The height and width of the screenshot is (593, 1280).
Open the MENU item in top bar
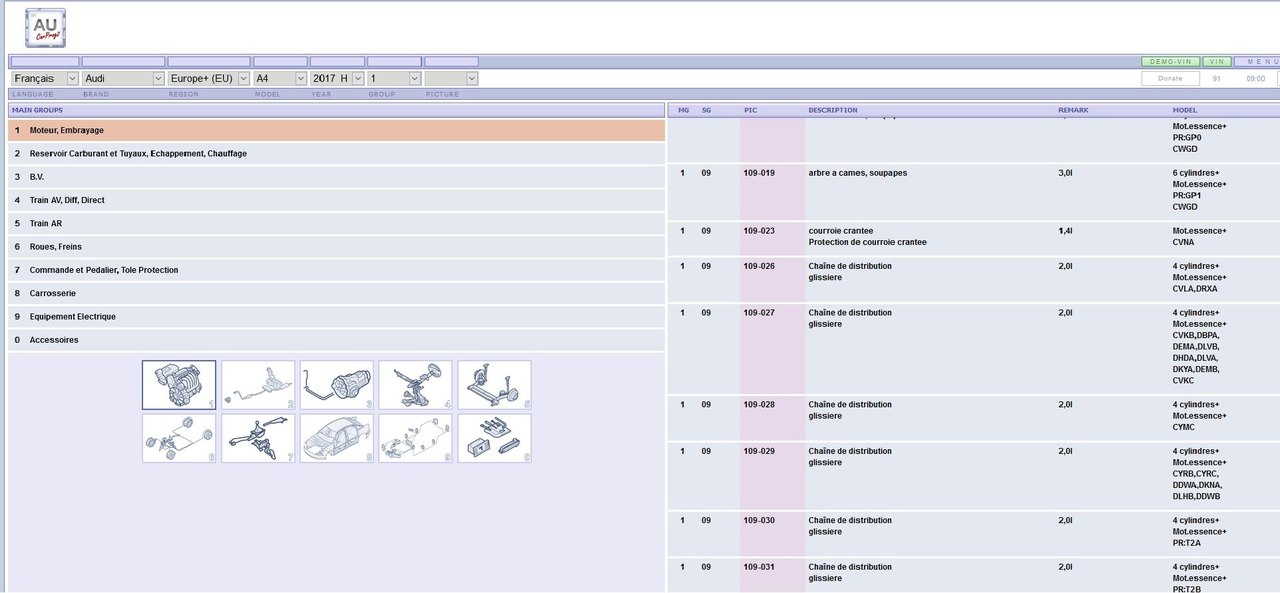coord(1257,62)
